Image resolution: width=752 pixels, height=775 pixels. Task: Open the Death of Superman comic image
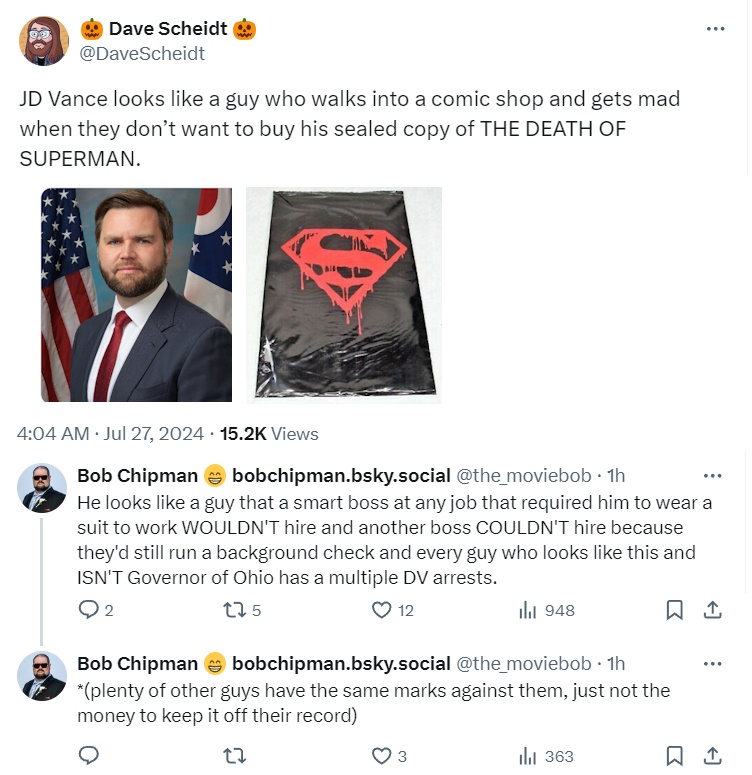[x=343, y=295]
